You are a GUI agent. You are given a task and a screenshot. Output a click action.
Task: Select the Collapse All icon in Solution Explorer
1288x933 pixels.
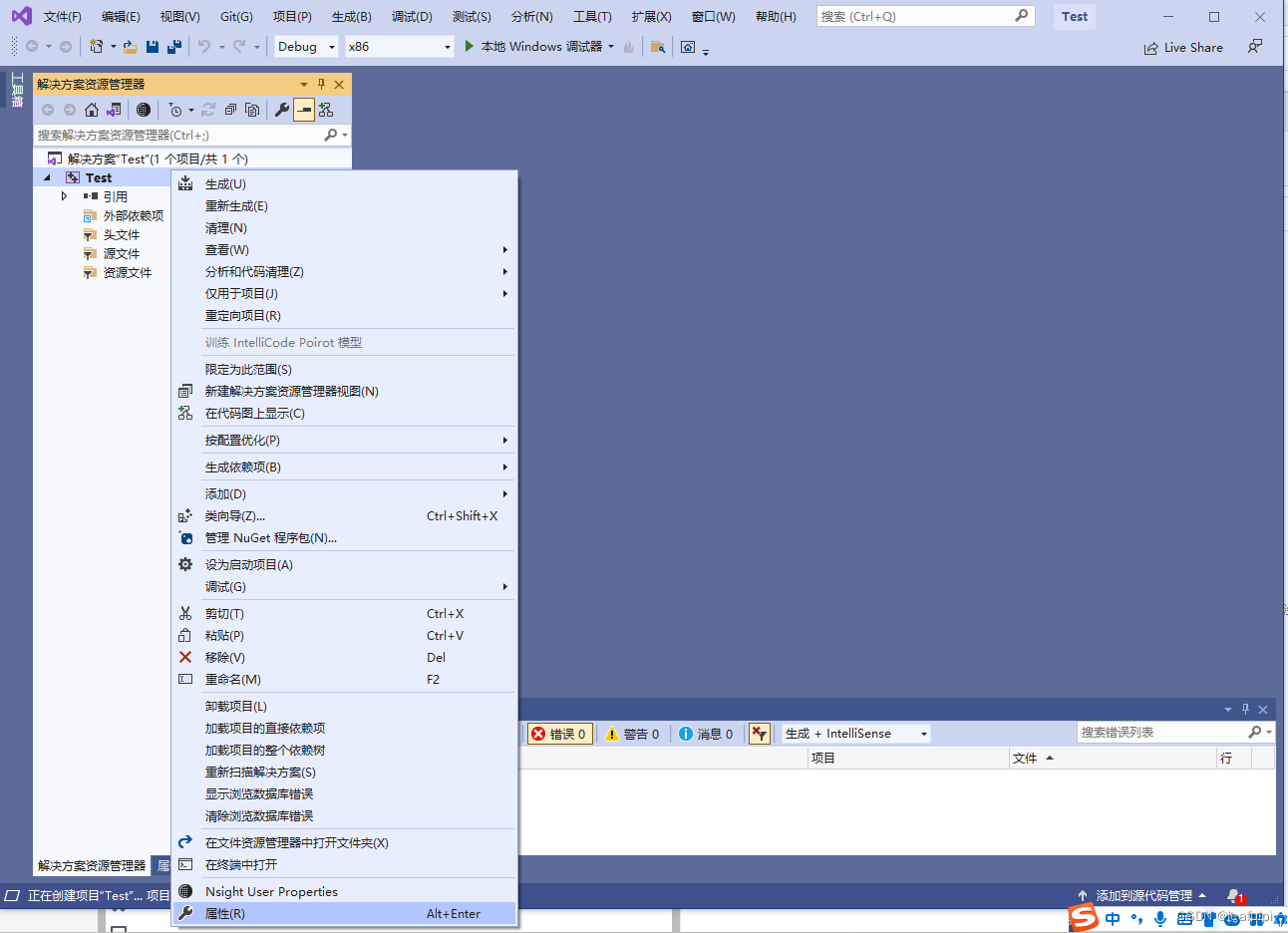pyautogui.click(x=230, y=109)
